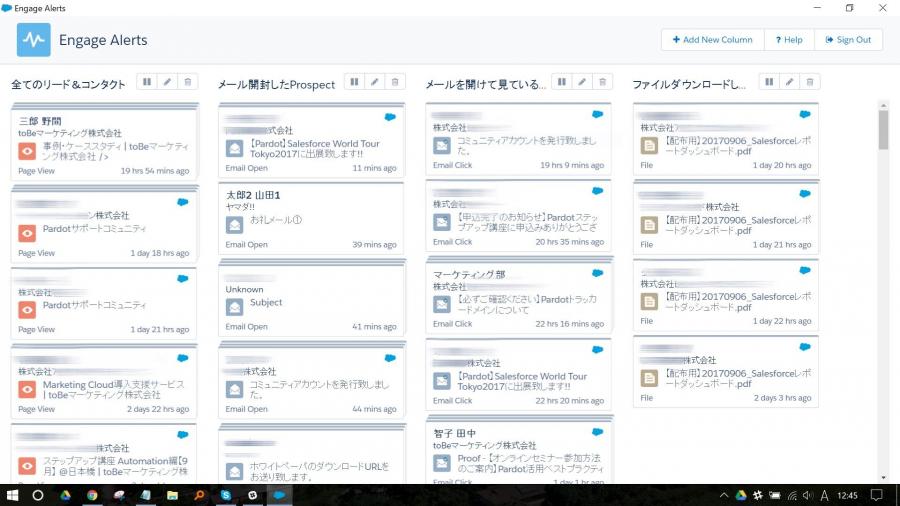
Task: Click file icon on 1 day 20 hrs ago card
Action: (649, 146)
